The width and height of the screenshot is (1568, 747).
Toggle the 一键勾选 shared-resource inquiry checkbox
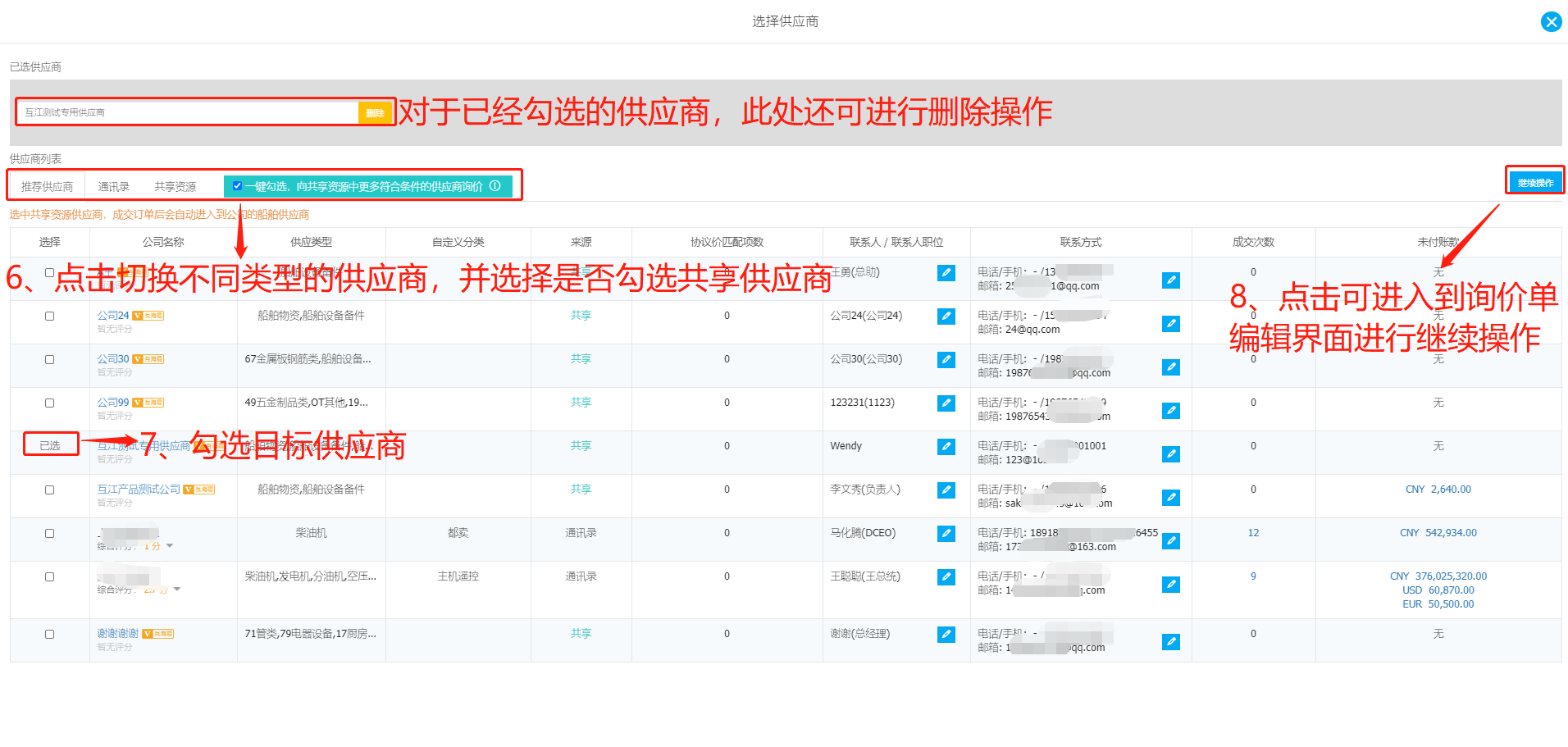(237, 186)
